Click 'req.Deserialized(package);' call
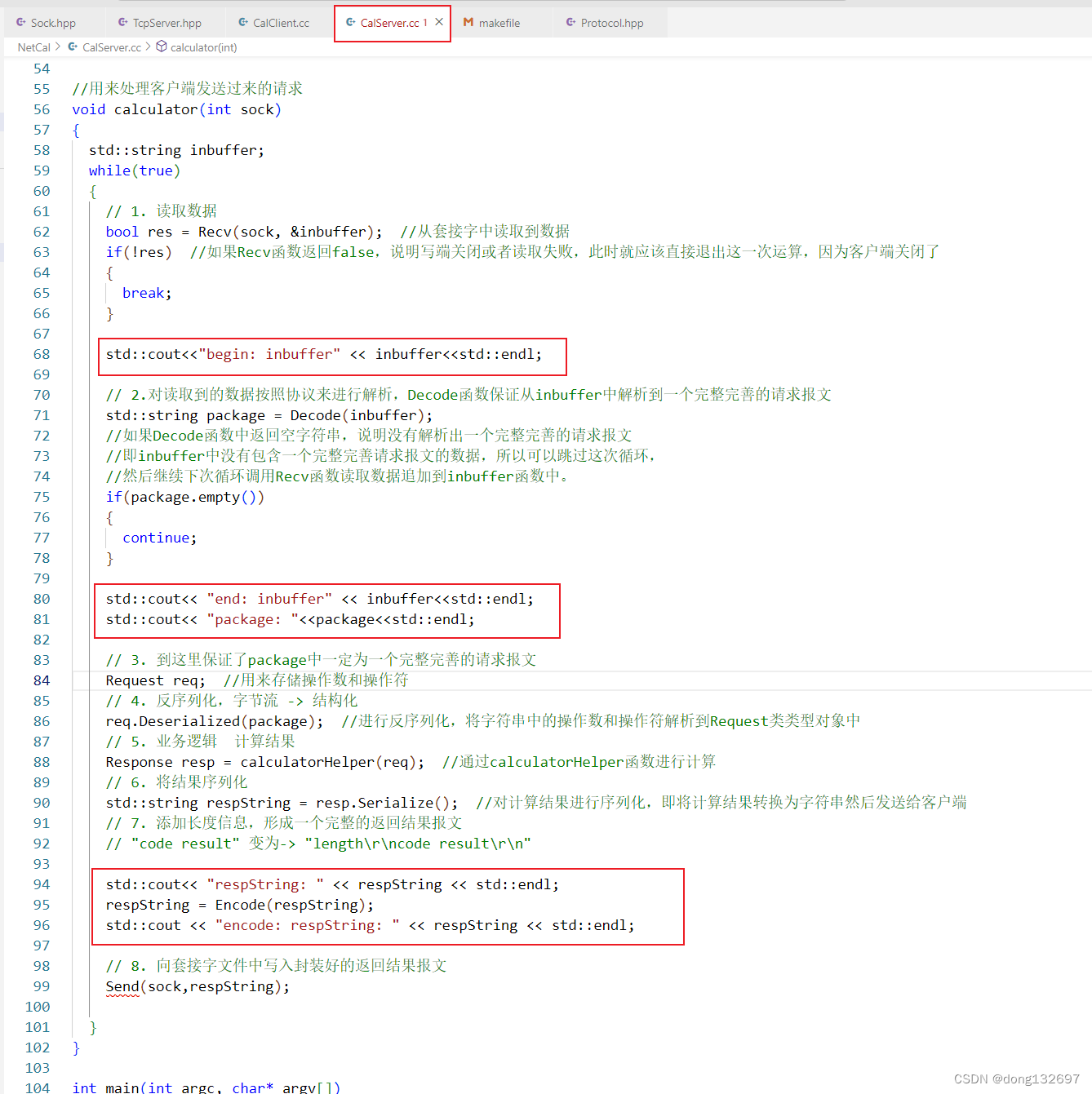1092x1094 pixels. (214, 721)
